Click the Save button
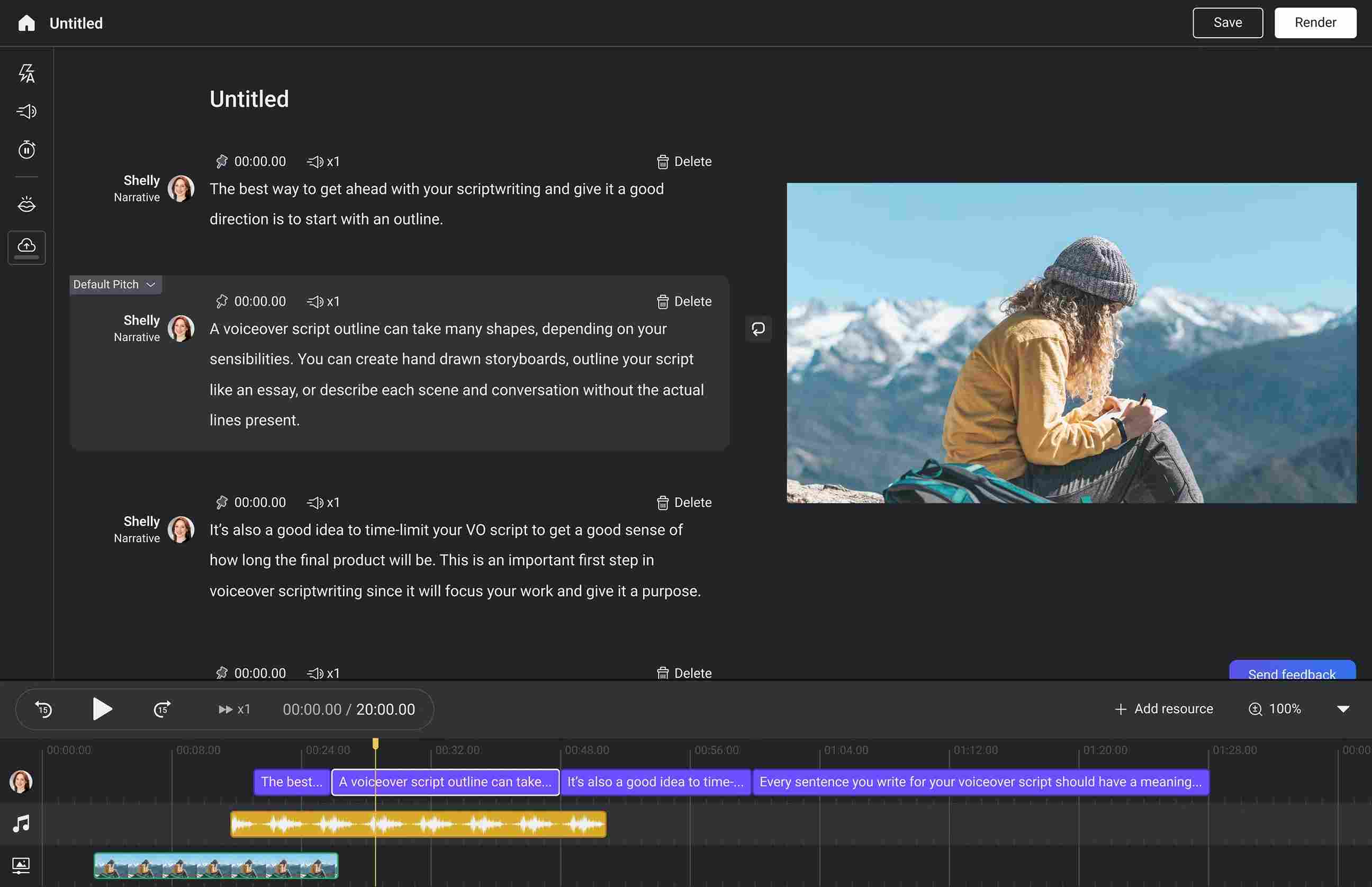The image size is (1372, 887). pyautogui.click(x=1227, y=22)
